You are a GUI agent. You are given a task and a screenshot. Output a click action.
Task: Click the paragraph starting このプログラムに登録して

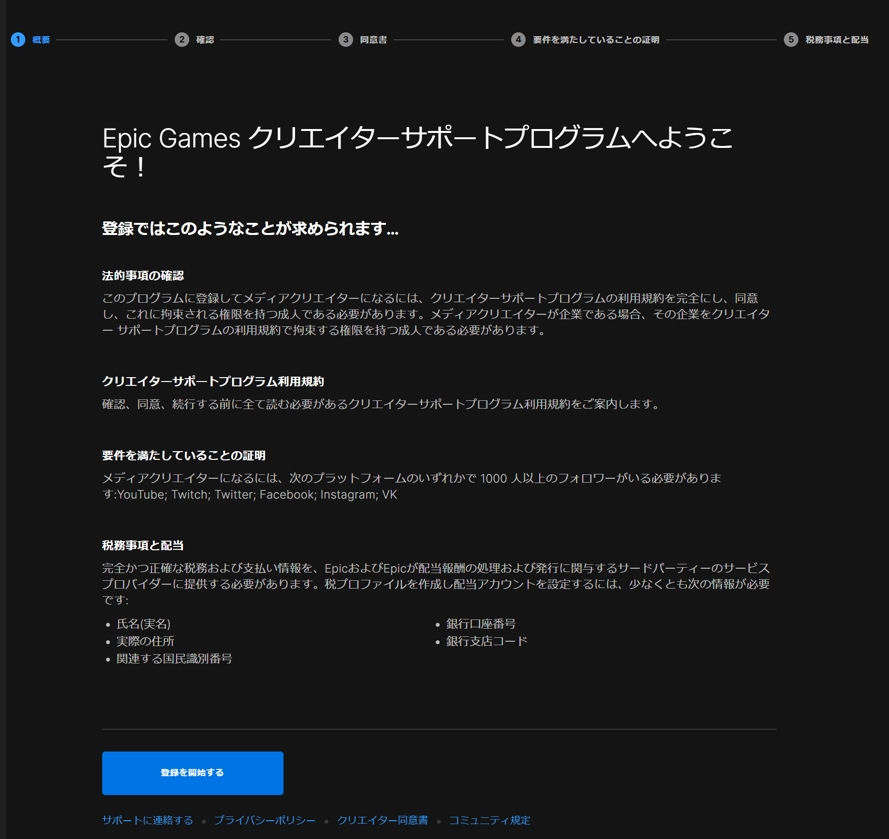click(436, 314)
